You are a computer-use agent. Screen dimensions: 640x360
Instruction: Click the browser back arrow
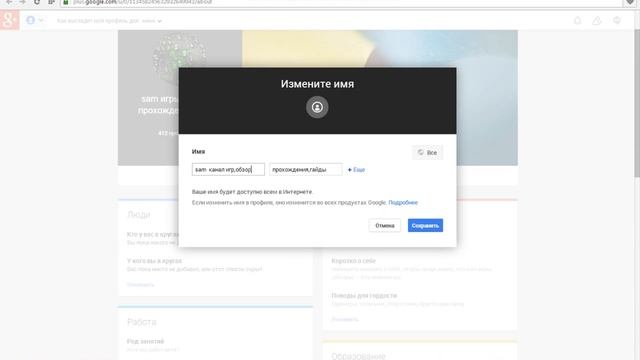pyautogui.click(x=9, y=2)
